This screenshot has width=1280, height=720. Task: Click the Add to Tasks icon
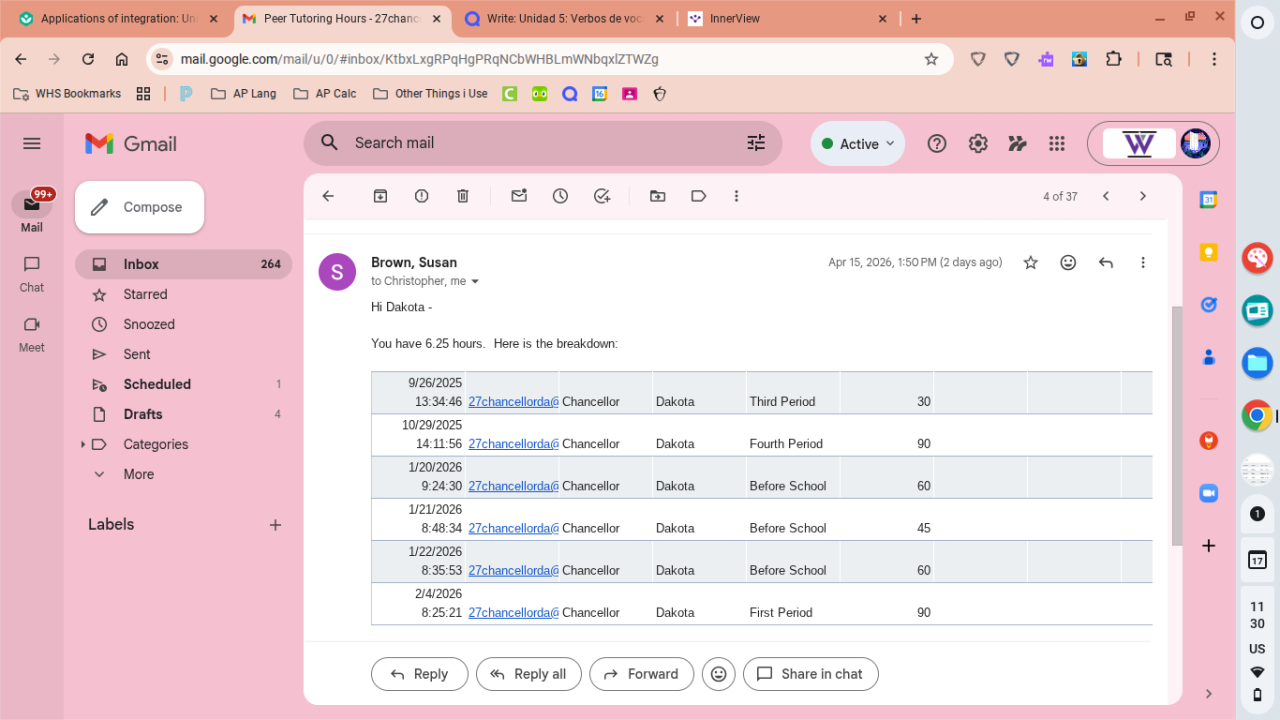(x=602, y=196)
